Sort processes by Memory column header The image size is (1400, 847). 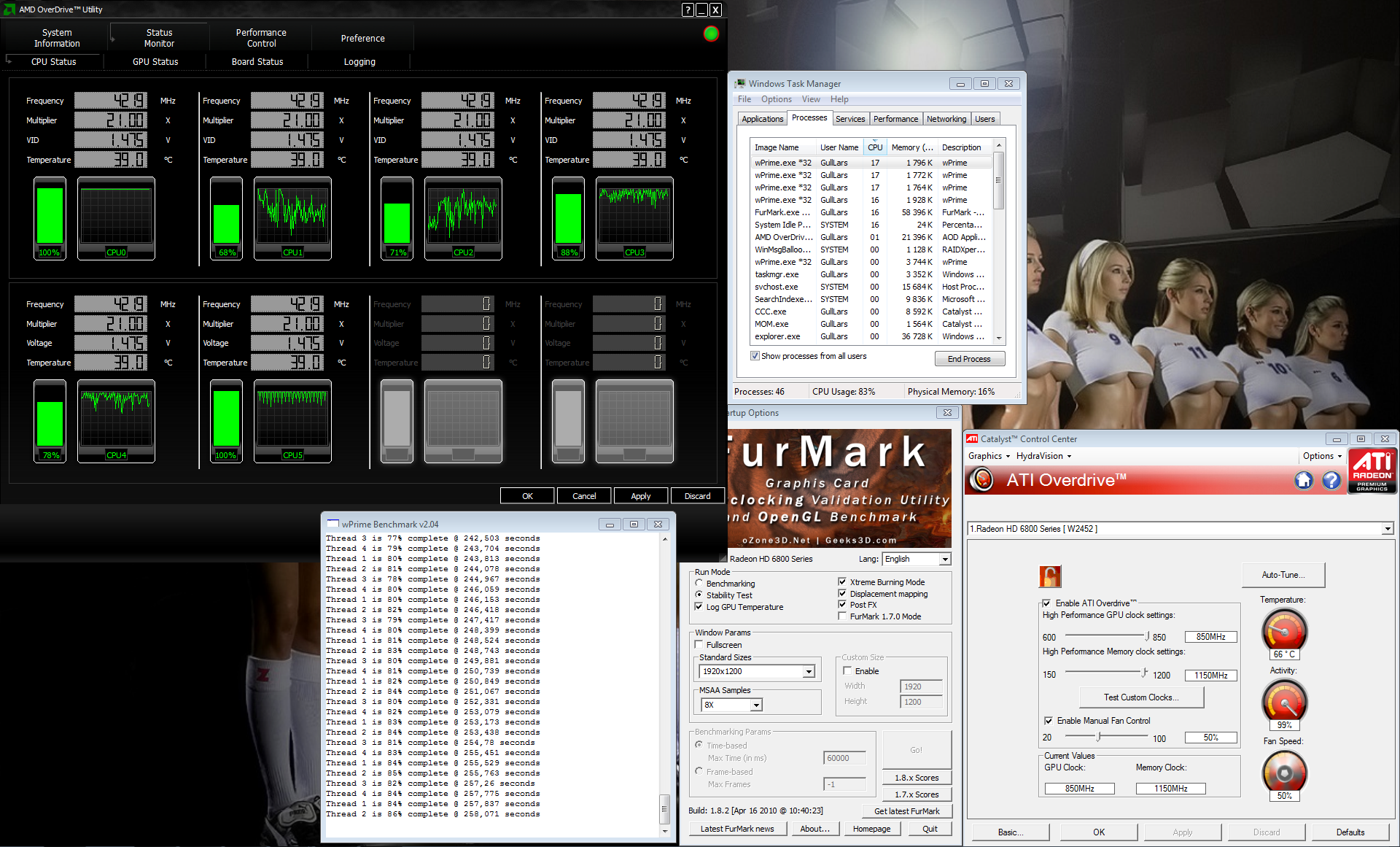coord(911,147)
